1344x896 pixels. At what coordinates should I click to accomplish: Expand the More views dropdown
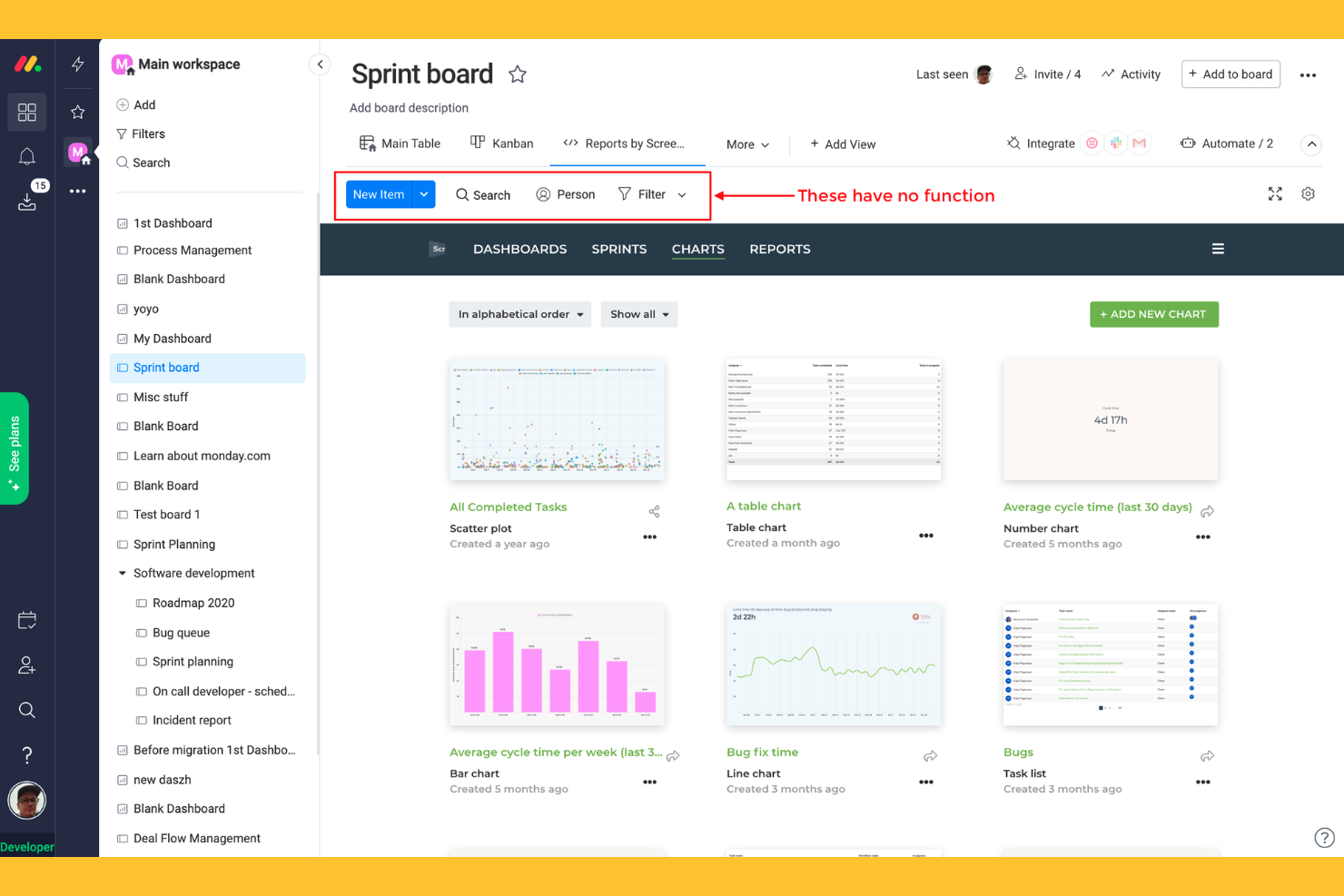click(746, 144)
